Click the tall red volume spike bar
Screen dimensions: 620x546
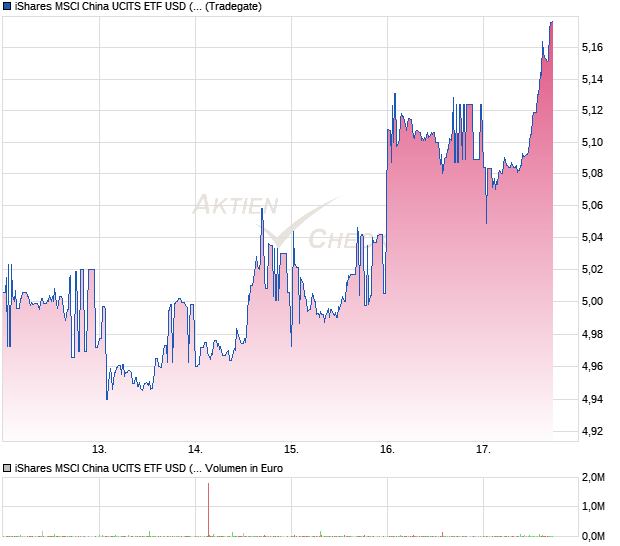pos(208,510)
